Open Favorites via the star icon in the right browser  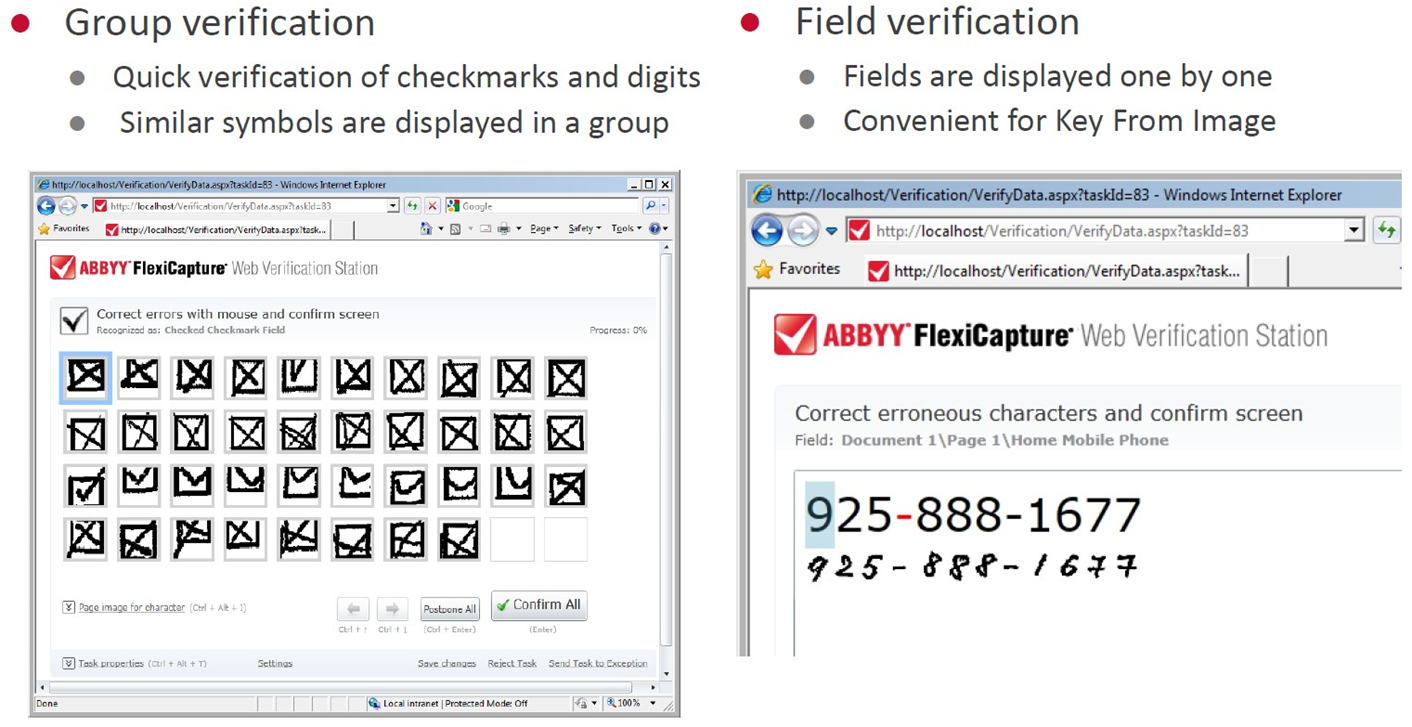pyautogui.click(x=764, y=270)
